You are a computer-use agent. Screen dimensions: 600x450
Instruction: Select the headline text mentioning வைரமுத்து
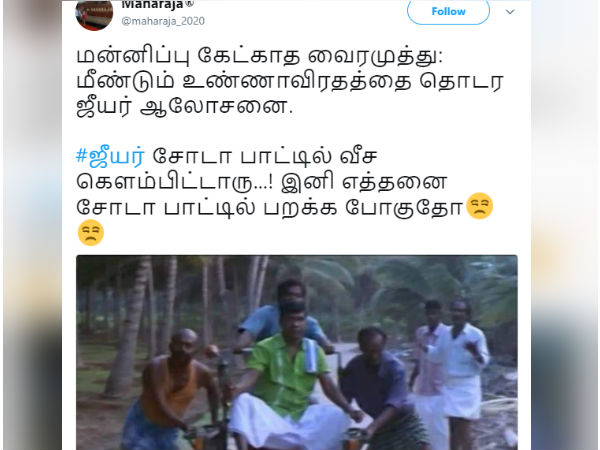[260, 57]
